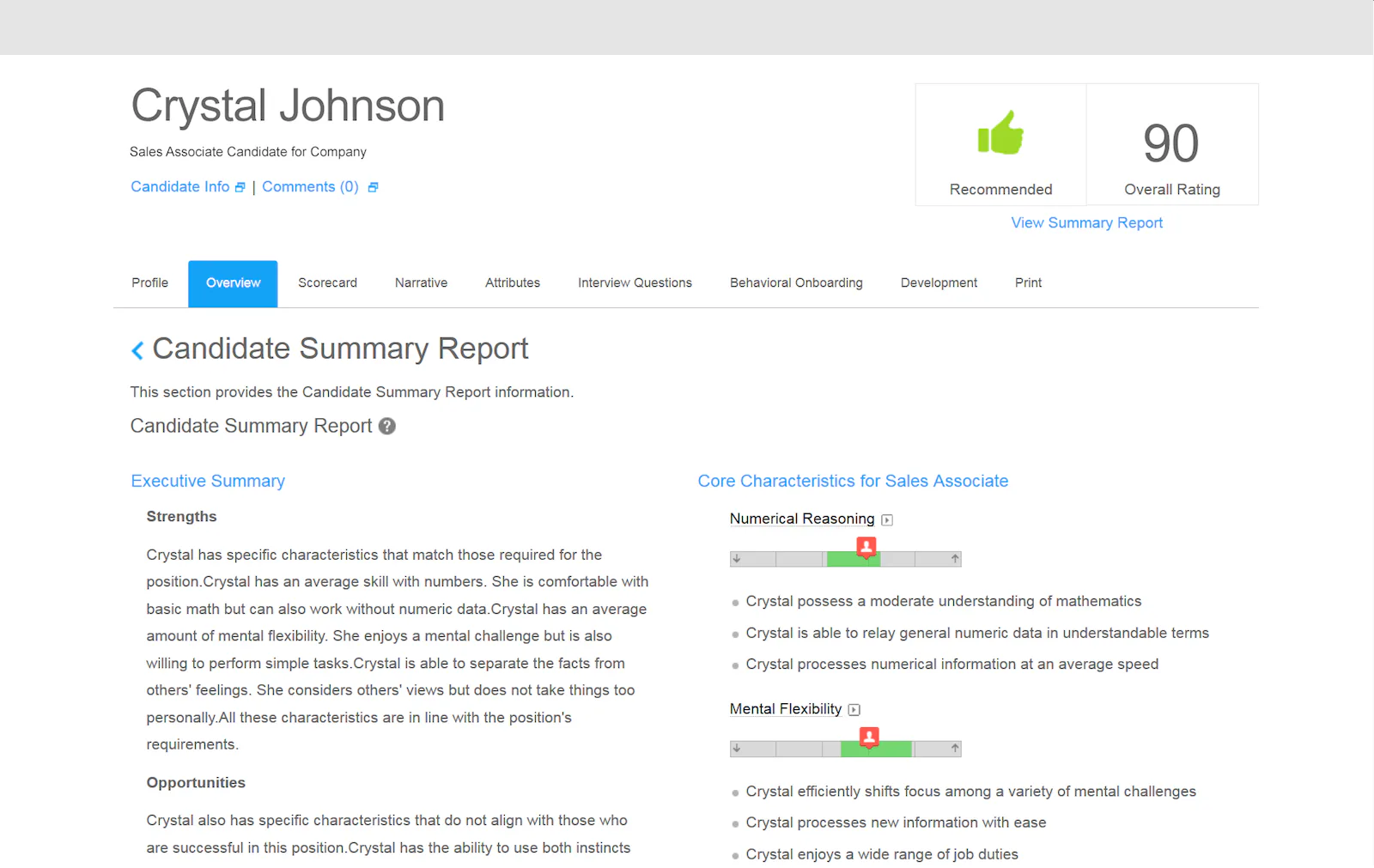Image resolution: width=1374 pixels, height=868 pixels.
Task: Open the Interview Questions tab
Action: click(x=634, y=282)
